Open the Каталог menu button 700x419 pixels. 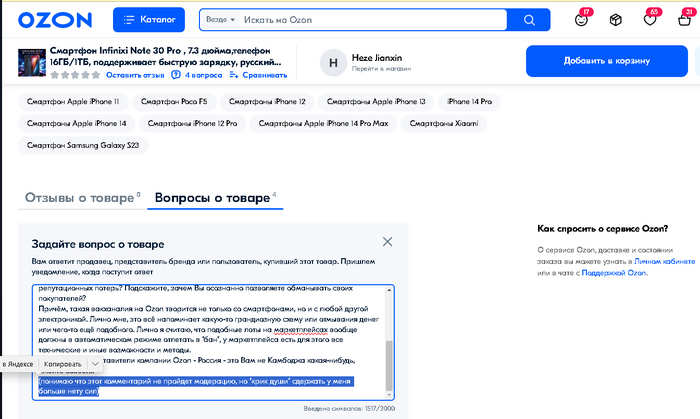pos(149,20)
